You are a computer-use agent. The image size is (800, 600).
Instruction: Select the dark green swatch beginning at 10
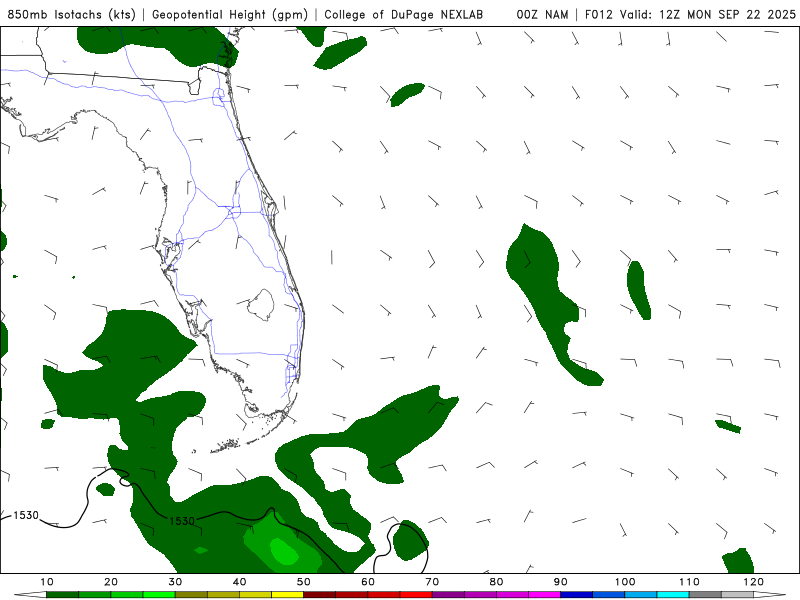pyautogui.click(x=62, y=595)
